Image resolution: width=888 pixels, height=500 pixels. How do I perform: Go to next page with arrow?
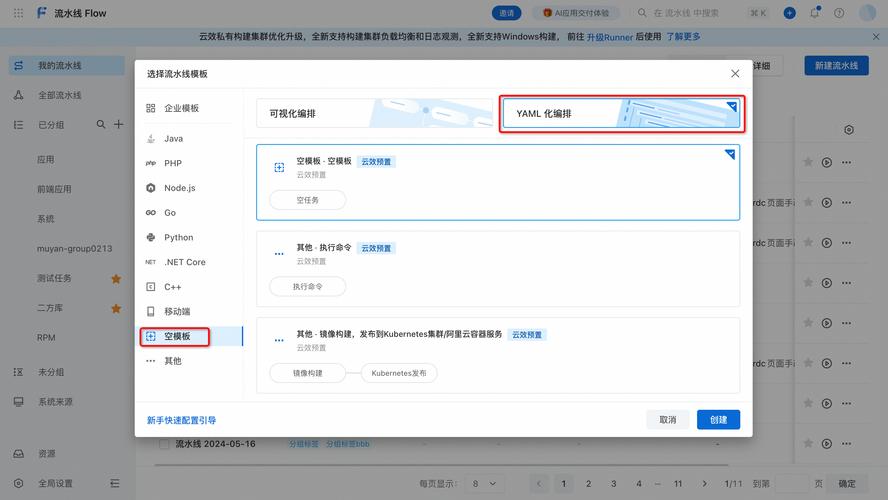tap(704, 484)
